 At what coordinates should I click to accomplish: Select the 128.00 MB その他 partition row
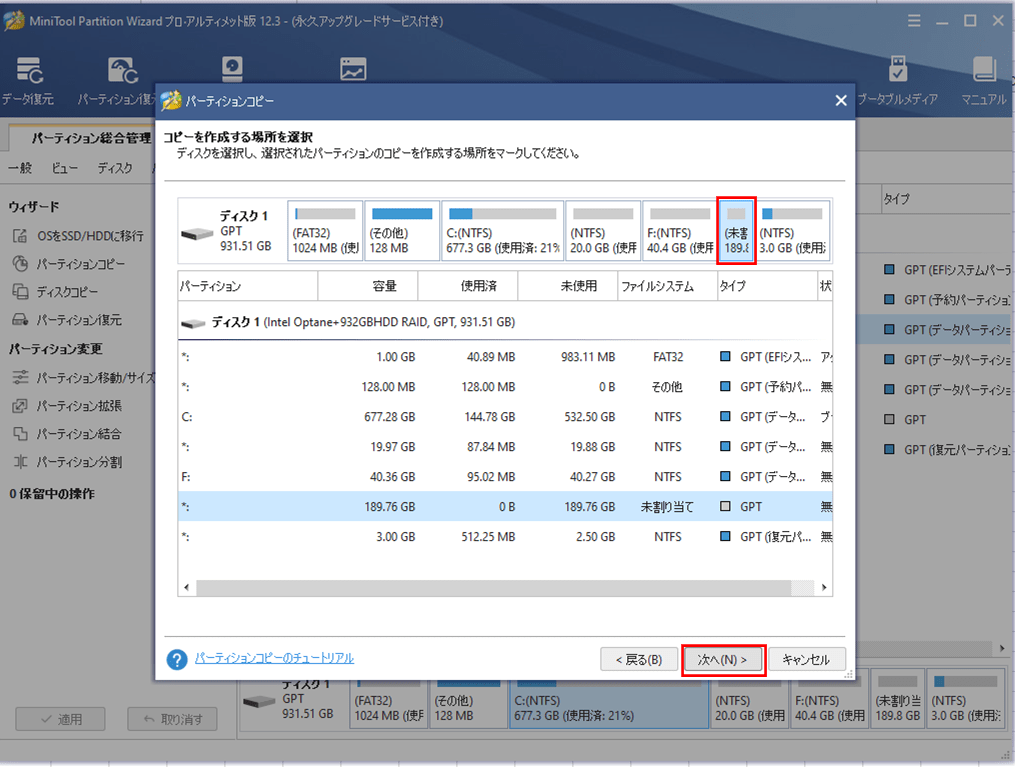coord(505,386)
